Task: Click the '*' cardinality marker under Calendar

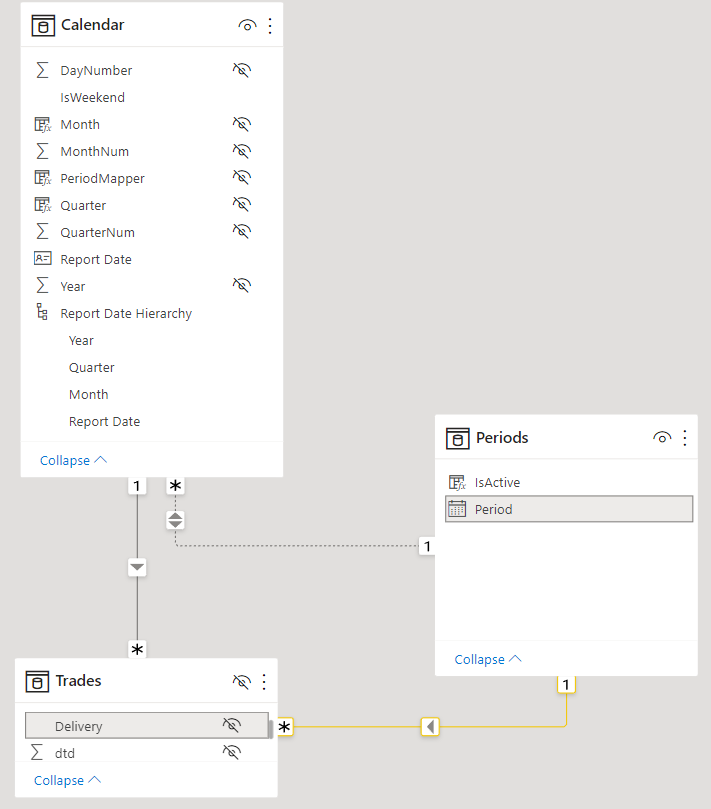Action: coord(175,486)
